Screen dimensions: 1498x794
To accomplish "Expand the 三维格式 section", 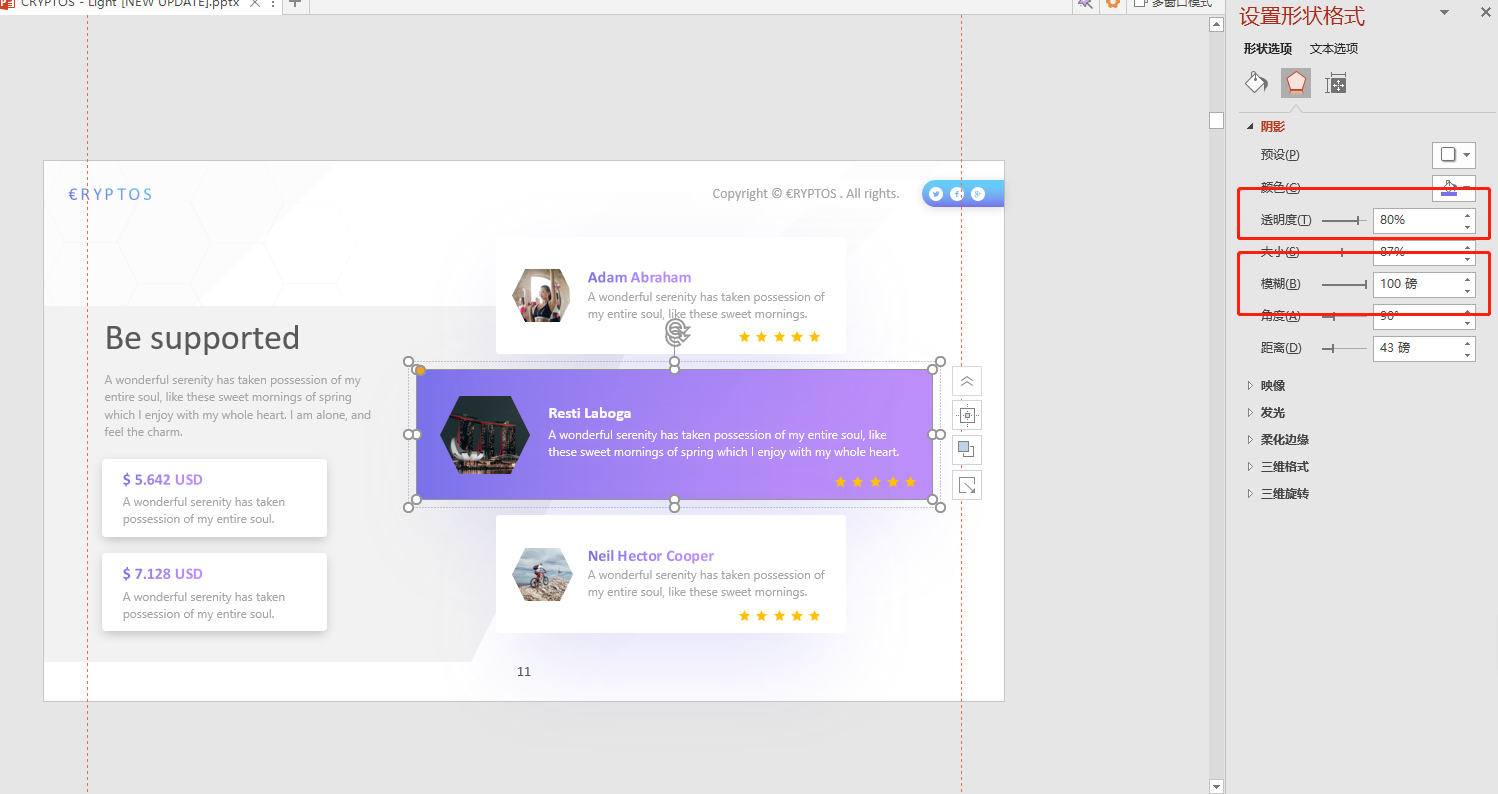I will pyautogui.click(x=1250, y=466).
